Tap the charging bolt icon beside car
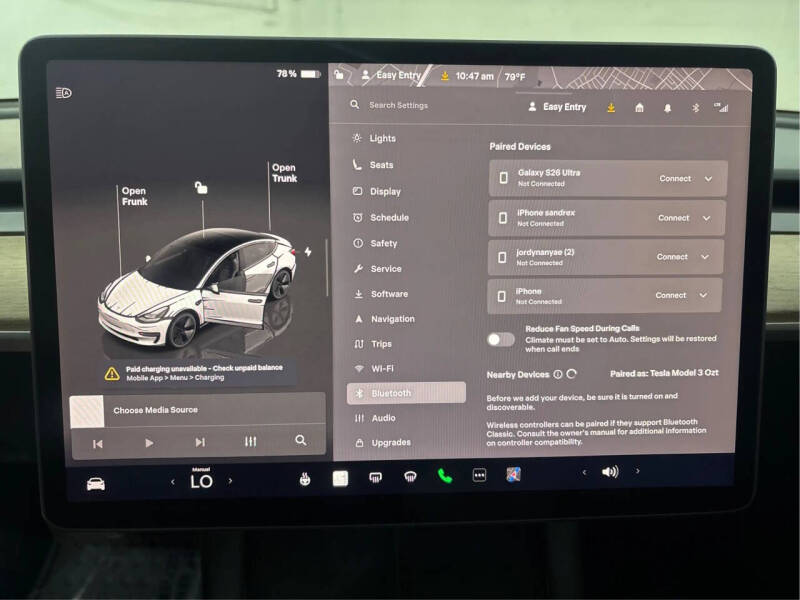The image size is (800, 600). click(308, 251)
